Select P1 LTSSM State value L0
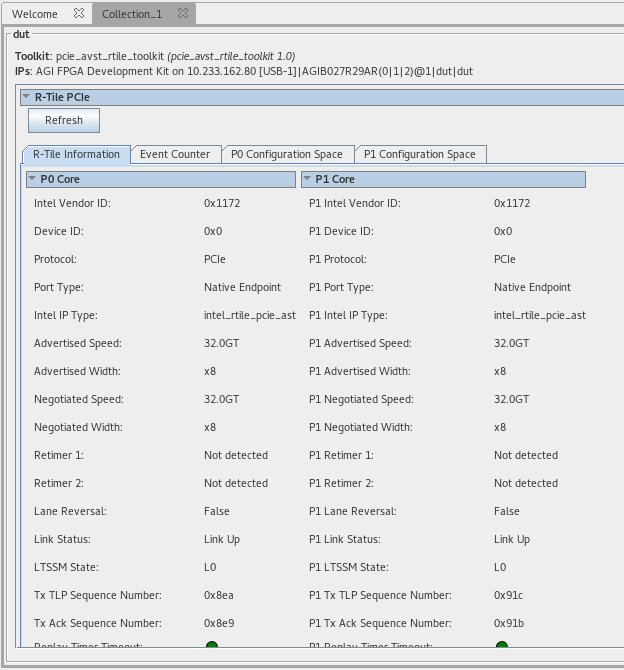This screenshot has height=670, width=624. coord(500,567)
